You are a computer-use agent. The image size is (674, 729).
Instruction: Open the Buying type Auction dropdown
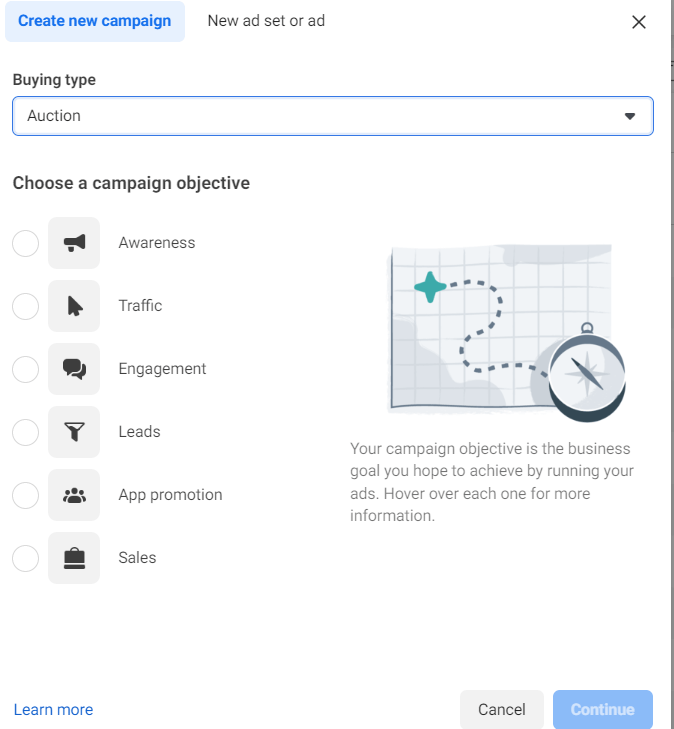[332, 116]
